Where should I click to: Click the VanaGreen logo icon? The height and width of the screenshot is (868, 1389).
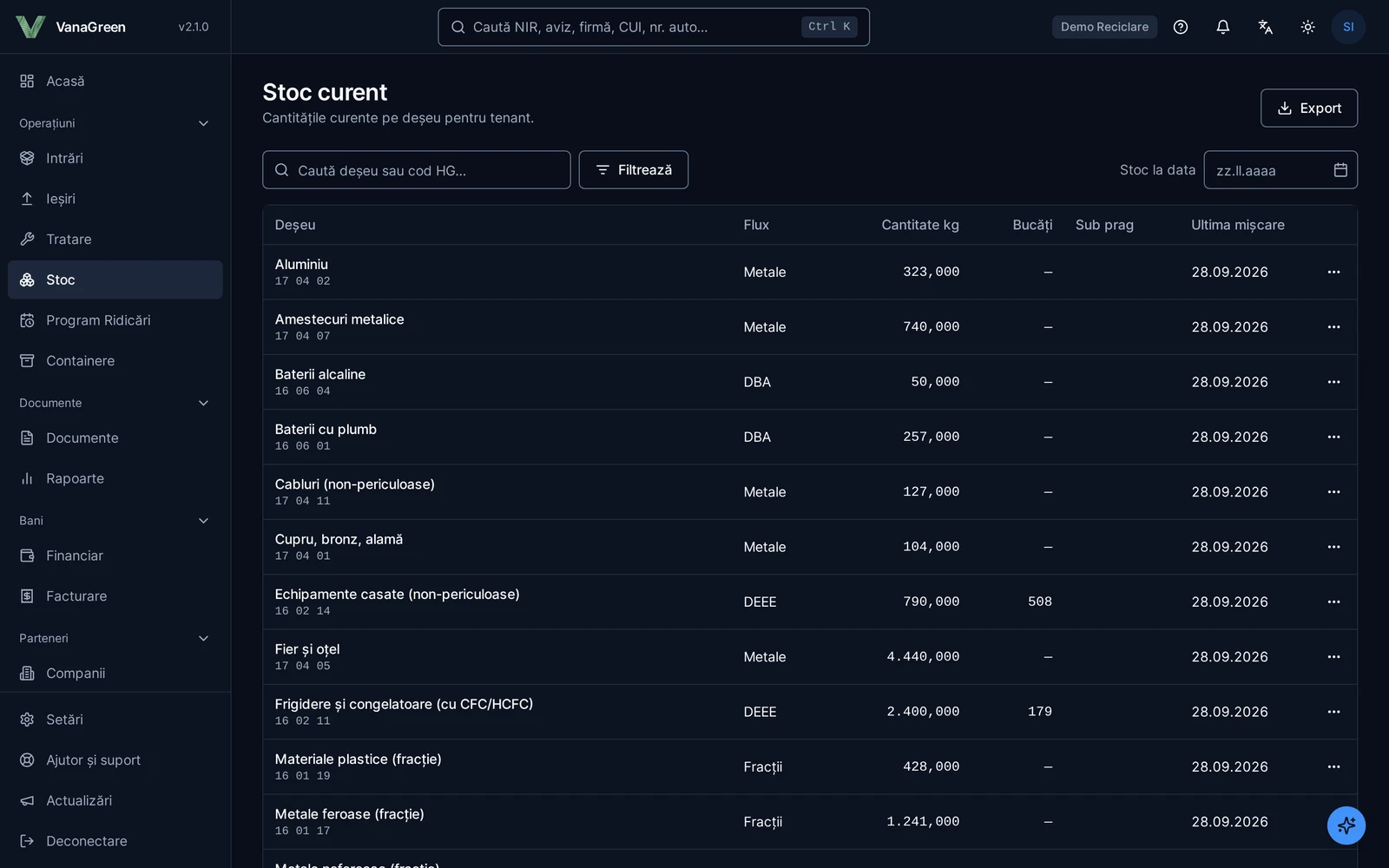click(x=30, y=27)
